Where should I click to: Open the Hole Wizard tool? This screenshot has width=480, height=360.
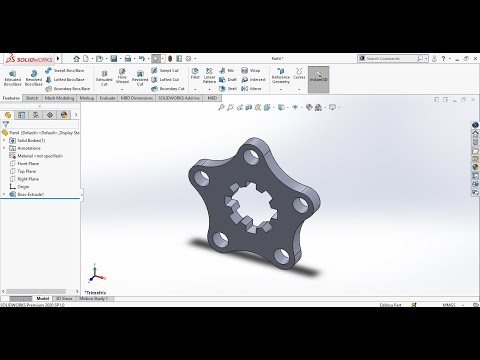coord(122,76)
